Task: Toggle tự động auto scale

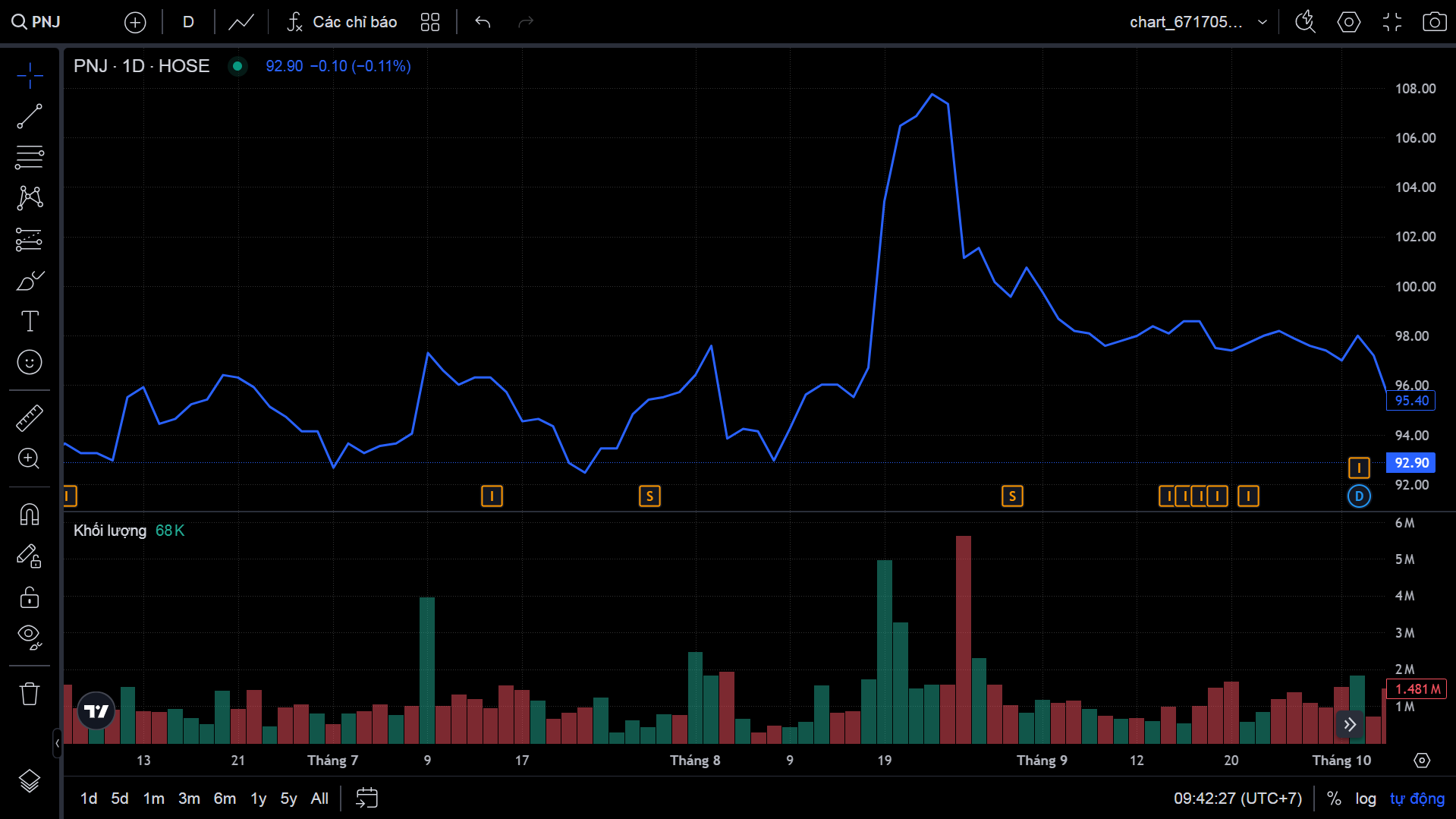Action: point(1417,799)
